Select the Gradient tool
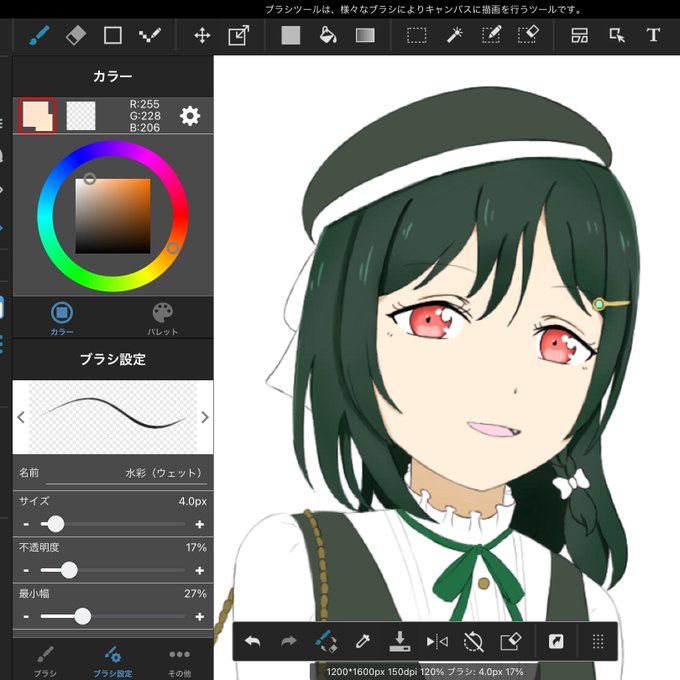The width and height of the screenshot is (680, 680). [x=365, y=35]
